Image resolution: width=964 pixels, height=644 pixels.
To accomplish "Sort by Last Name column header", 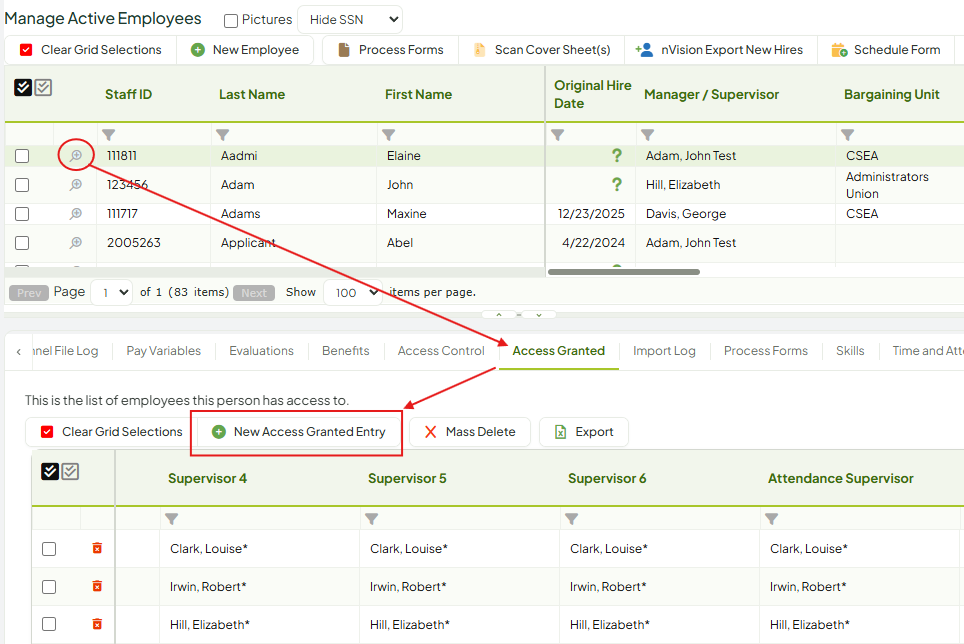I will click(x=252, y=94).
